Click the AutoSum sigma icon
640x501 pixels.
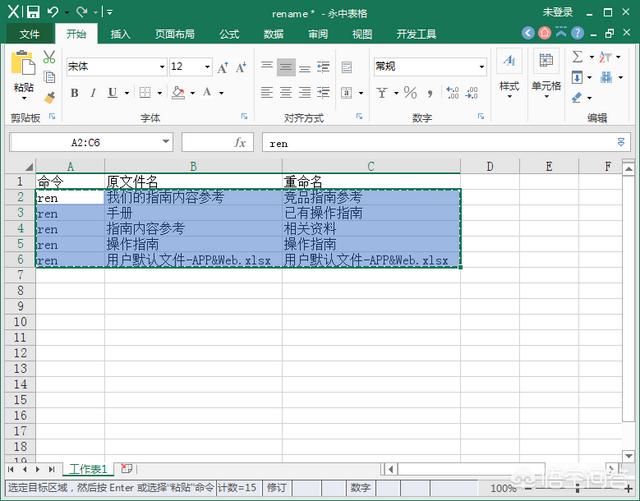(x=577, y=57)
